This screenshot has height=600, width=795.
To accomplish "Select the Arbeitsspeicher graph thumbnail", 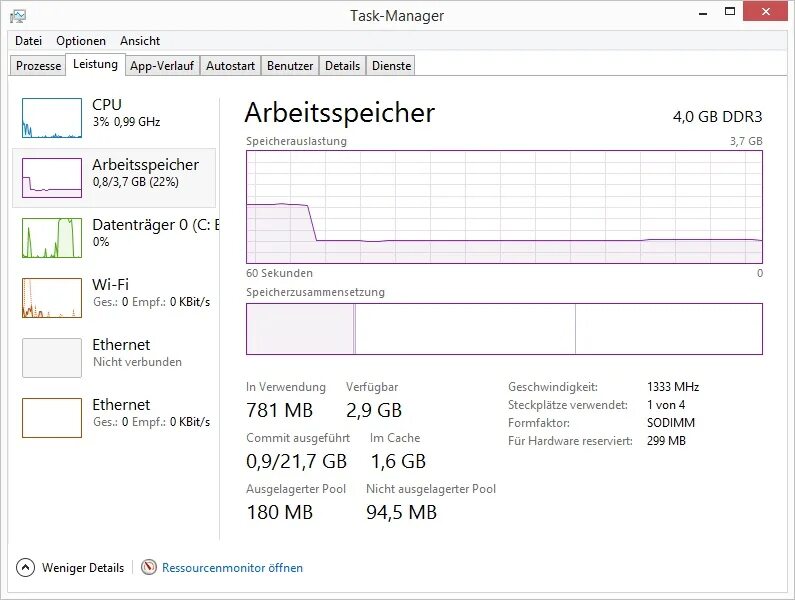I will click(x=52, y=178).
